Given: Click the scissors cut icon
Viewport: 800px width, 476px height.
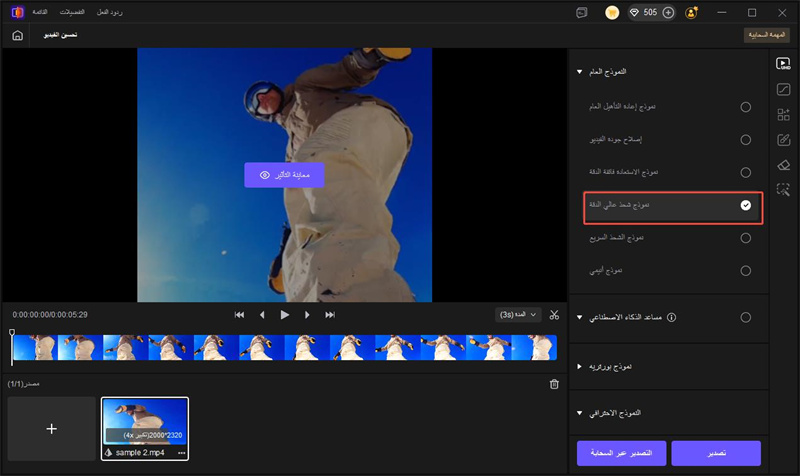Looking at the screenshot, I should coord(554,314).
